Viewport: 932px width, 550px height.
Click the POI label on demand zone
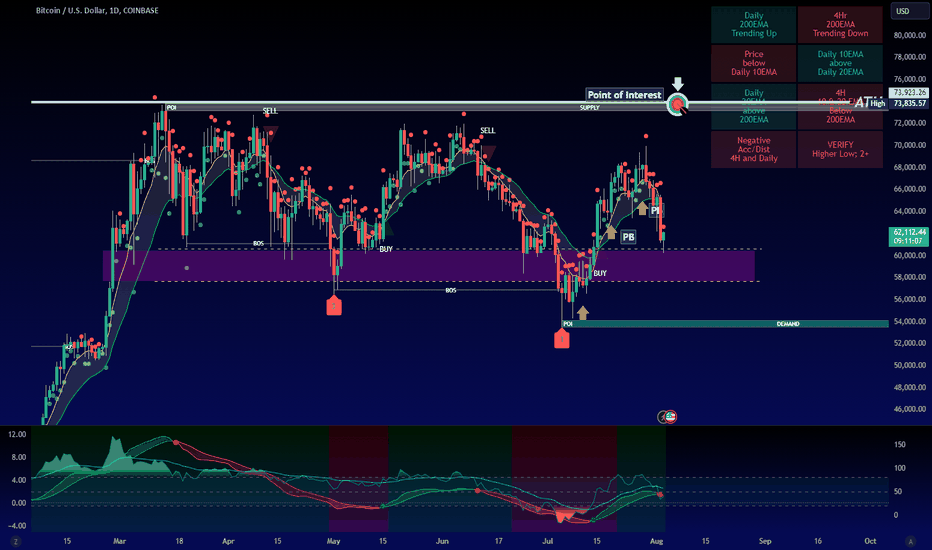click(x=568, y=324)
